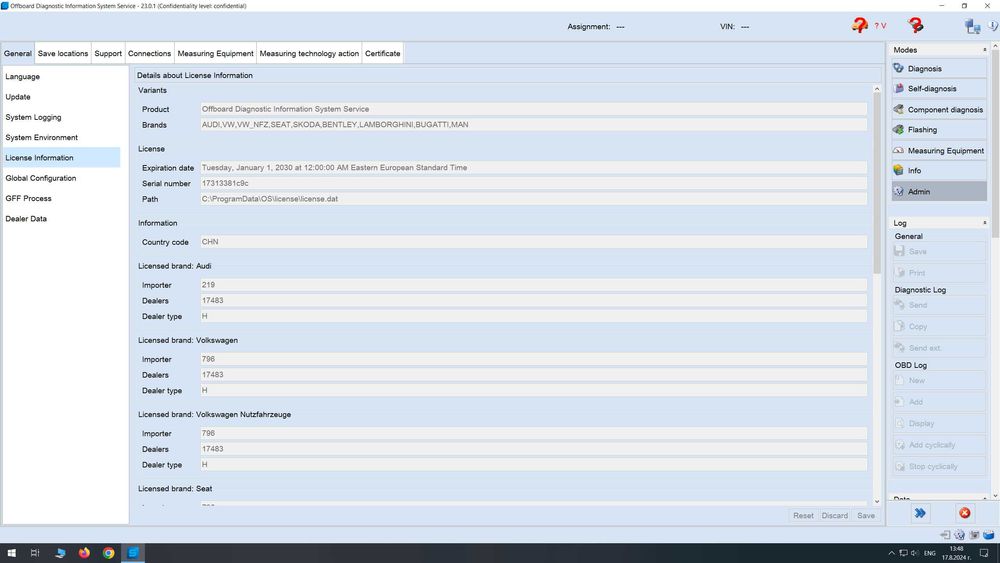Open Firefox from taskbar
Viewport: 1000px width, 563px height.
tap(84, 553)
